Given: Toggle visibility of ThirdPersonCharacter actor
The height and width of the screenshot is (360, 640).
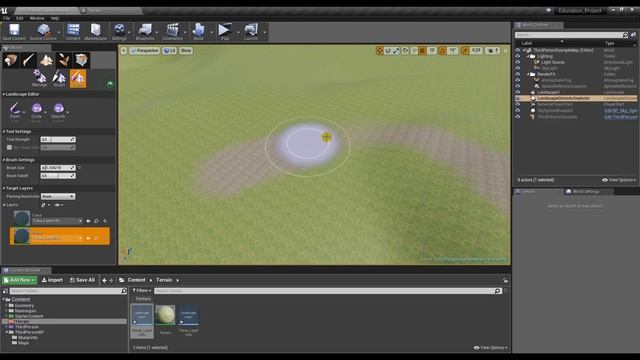Looking at the screenshot, I should (518, 117).
